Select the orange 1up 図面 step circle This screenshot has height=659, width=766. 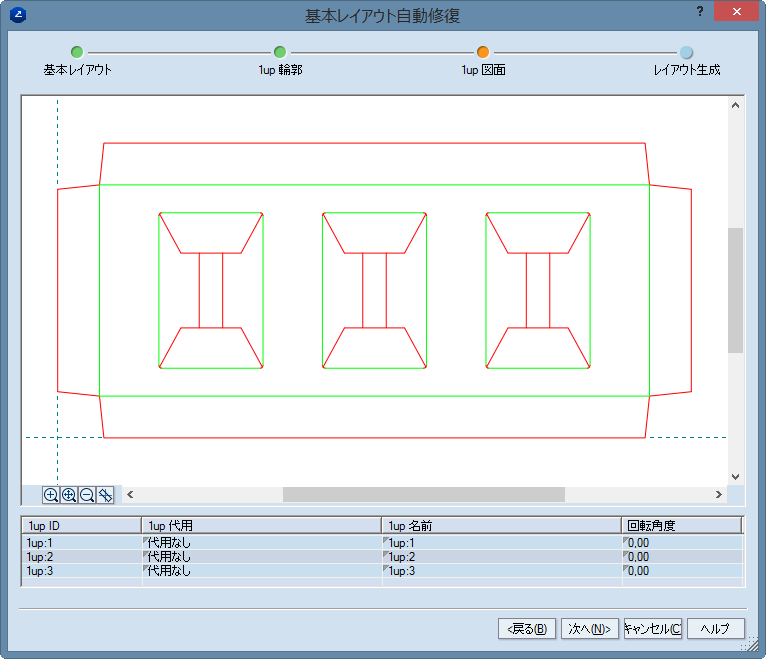point(483,52)
